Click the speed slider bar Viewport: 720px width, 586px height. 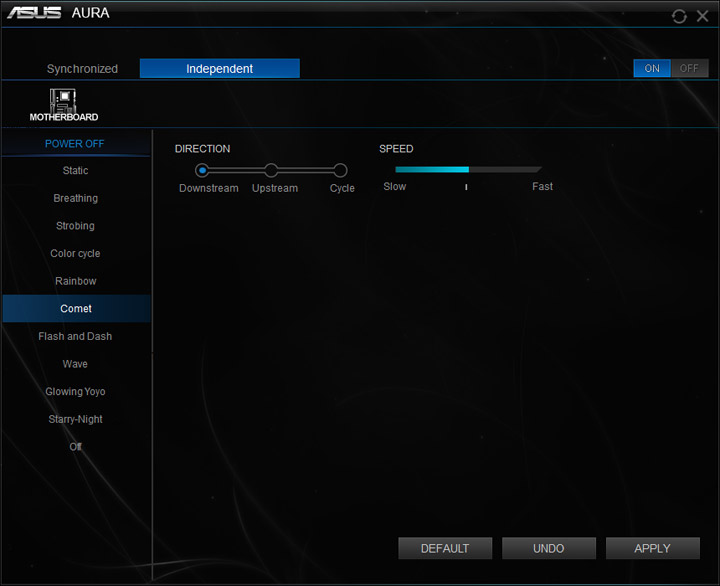(468, 169)
